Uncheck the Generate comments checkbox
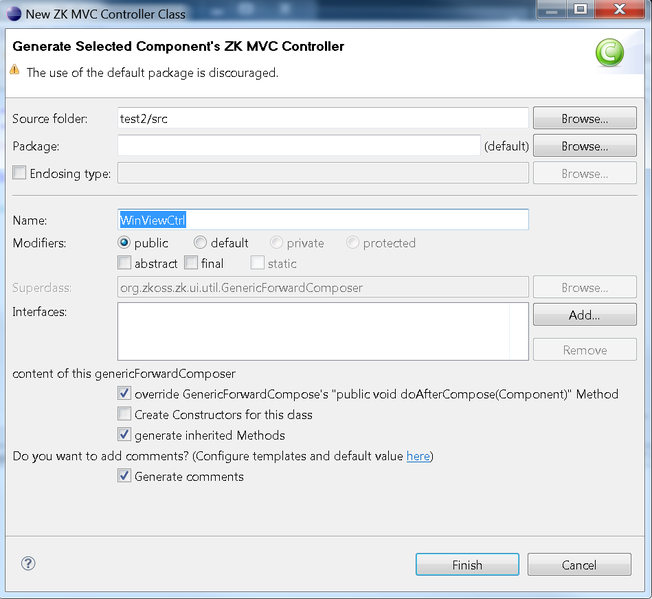 tap(124, 476)
